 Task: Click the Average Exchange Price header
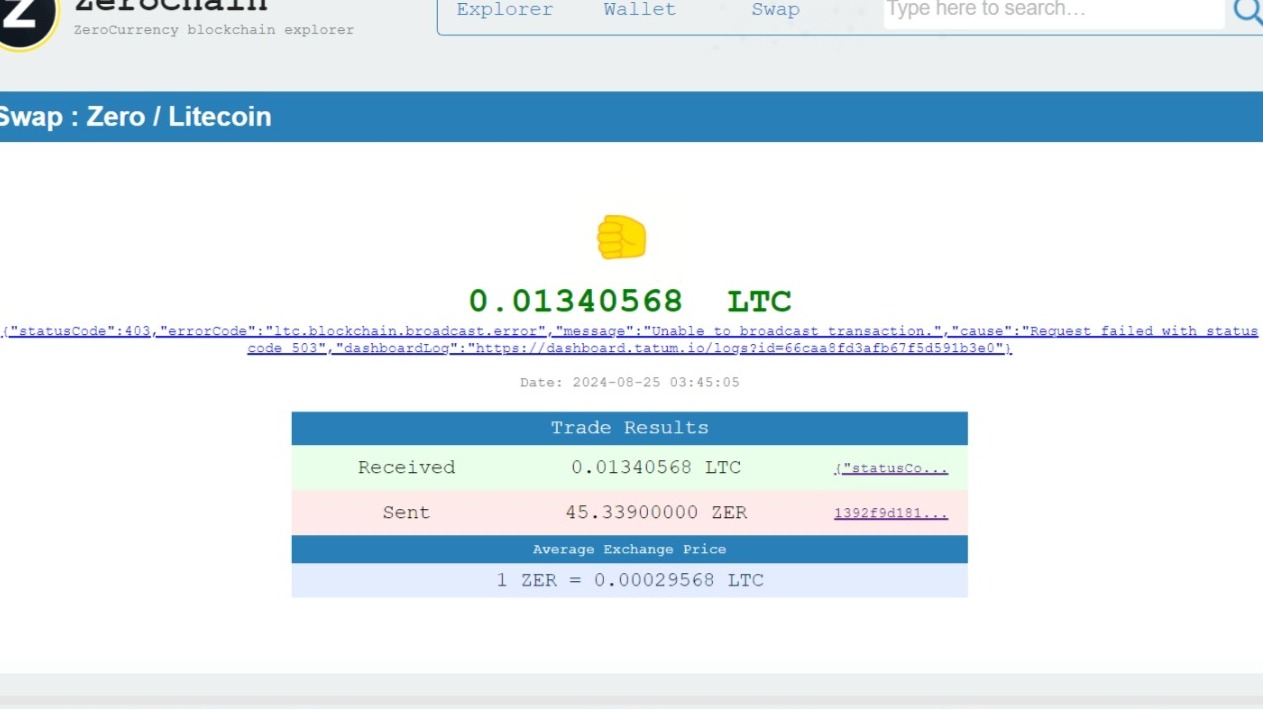[x=630, y=549]
